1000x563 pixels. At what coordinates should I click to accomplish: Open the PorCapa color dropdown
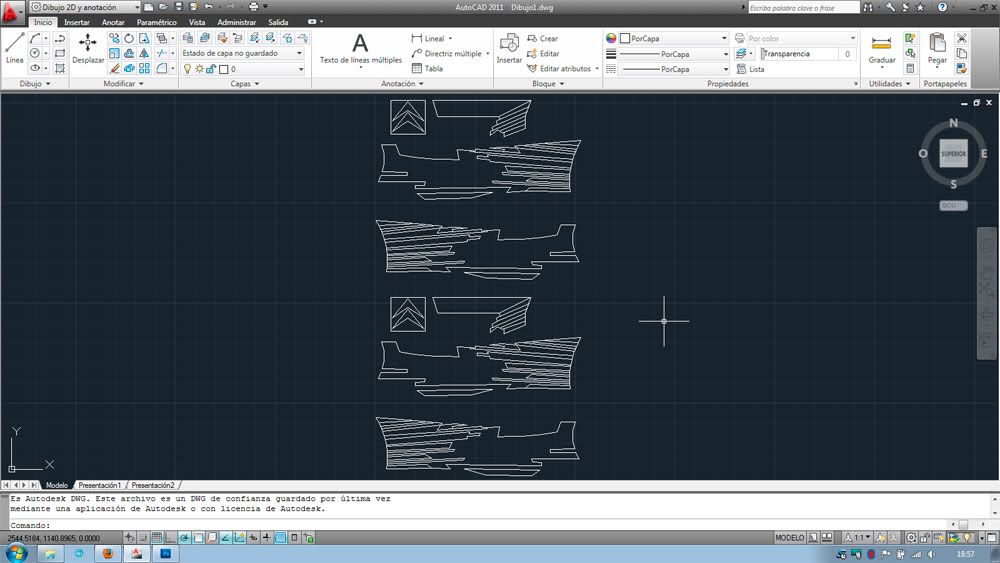(674, 38)
